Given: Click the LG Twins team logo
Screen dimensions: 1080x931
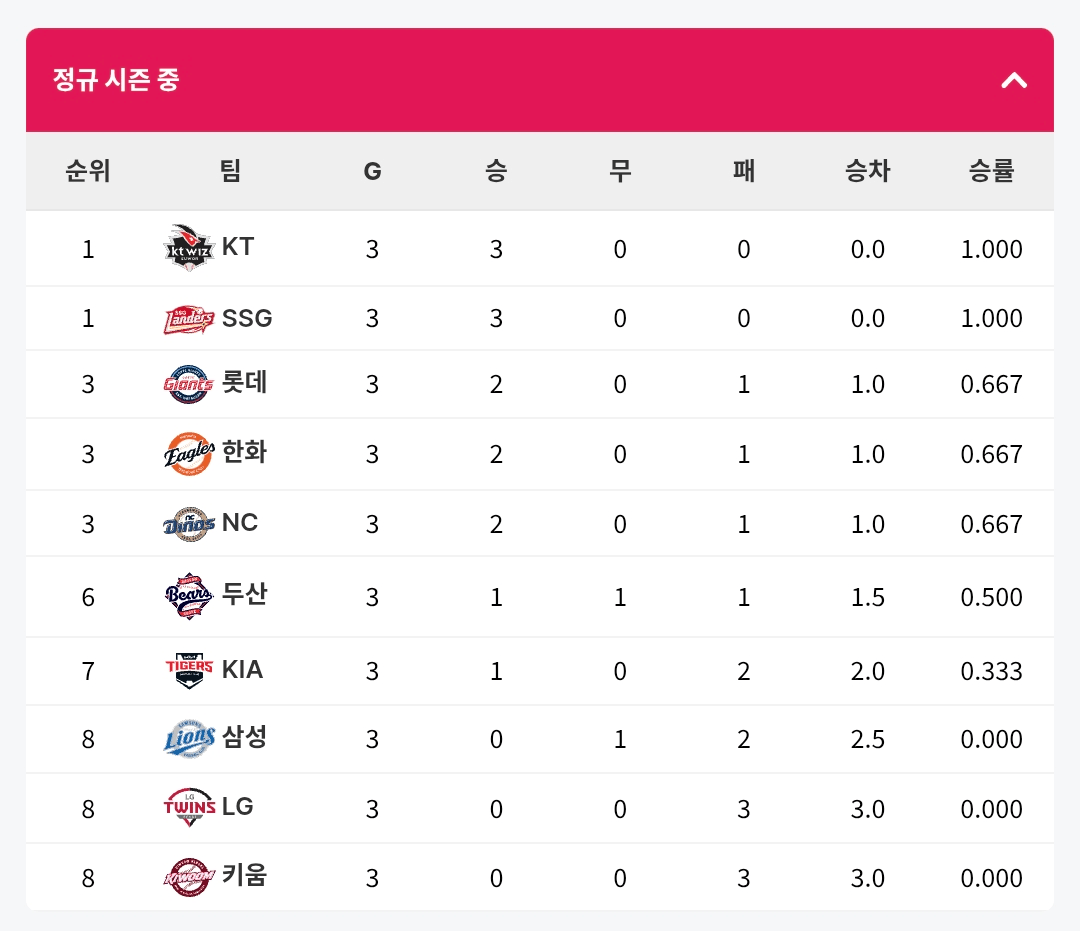Looking at the screenshot, I should (189, 808).
